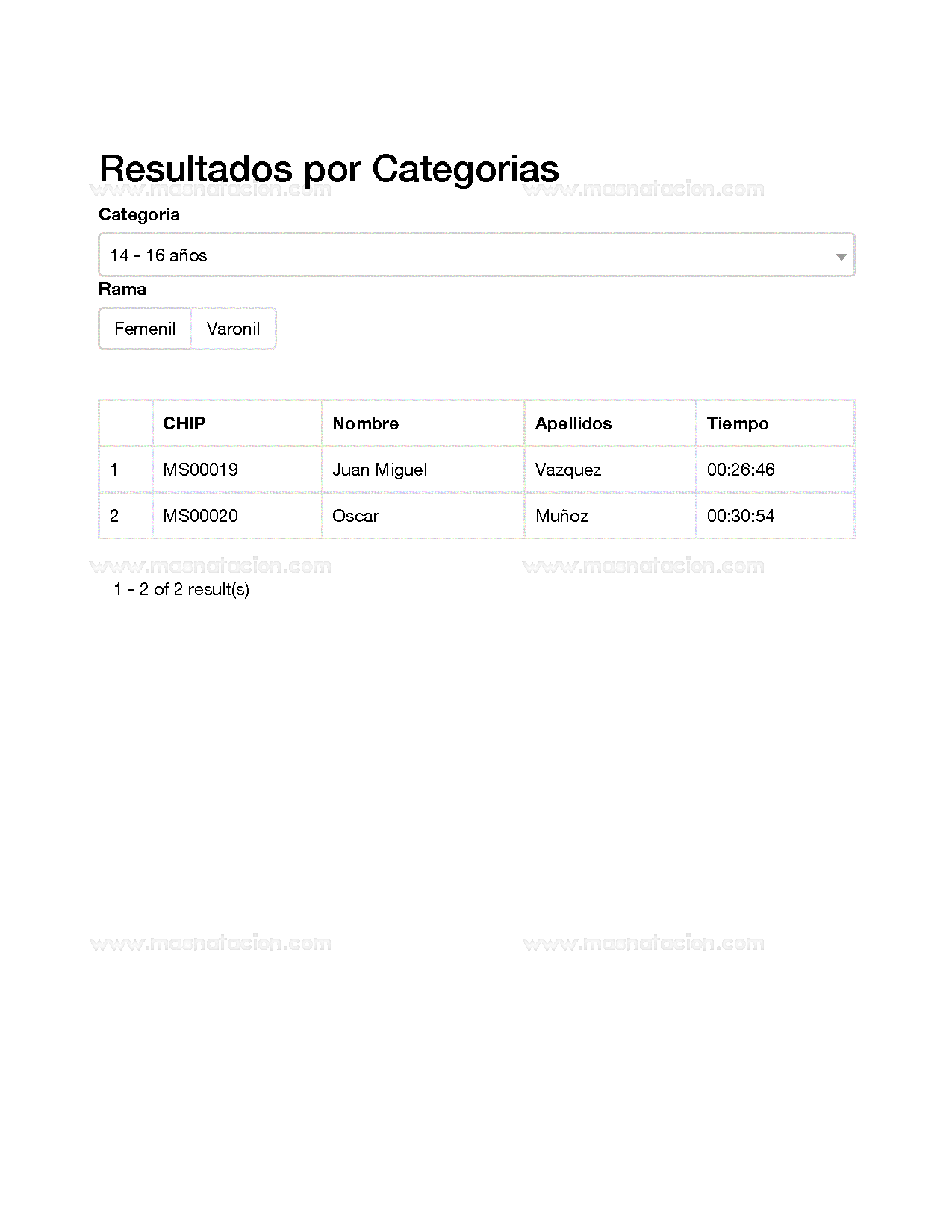
Task: Click the name Juan Miguel
Action: 379,470
